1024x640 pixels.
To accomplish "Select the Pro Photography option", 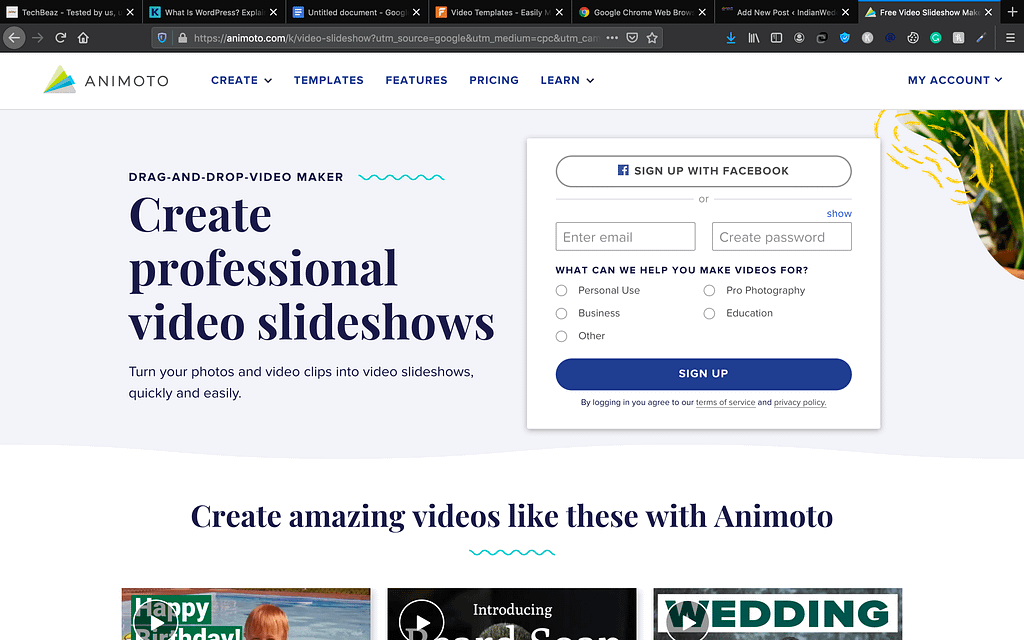I will tap(709, 291).
